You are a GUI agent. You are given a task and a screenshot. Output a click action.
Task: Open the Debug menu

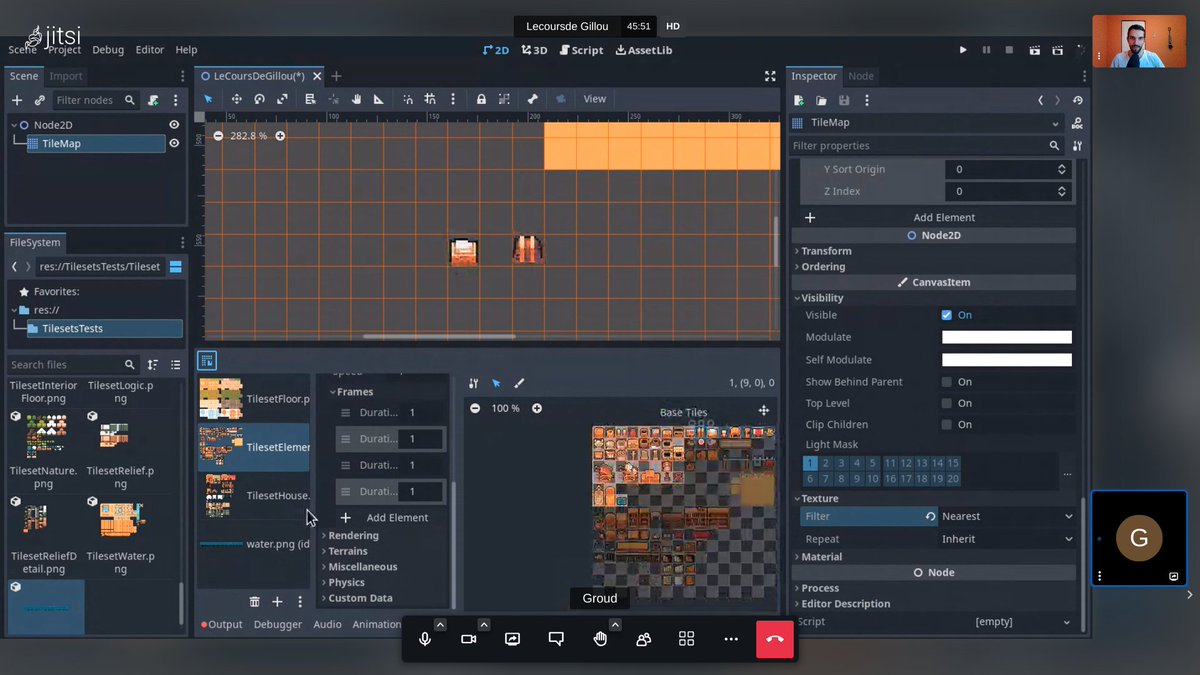[108, 49]
